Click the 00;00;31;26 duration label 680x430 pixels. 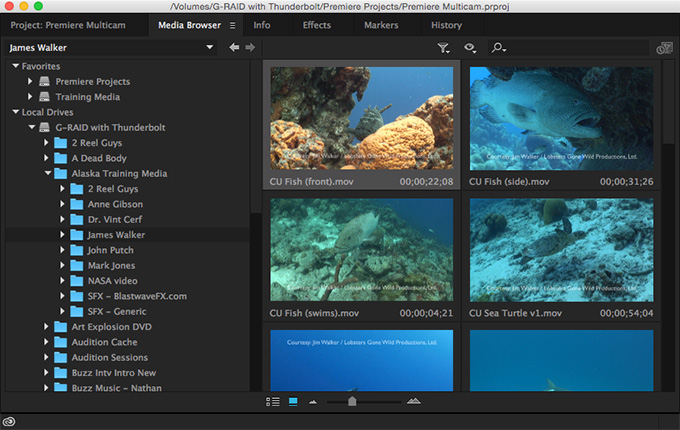pyautogui.click(x=626, y=182)
